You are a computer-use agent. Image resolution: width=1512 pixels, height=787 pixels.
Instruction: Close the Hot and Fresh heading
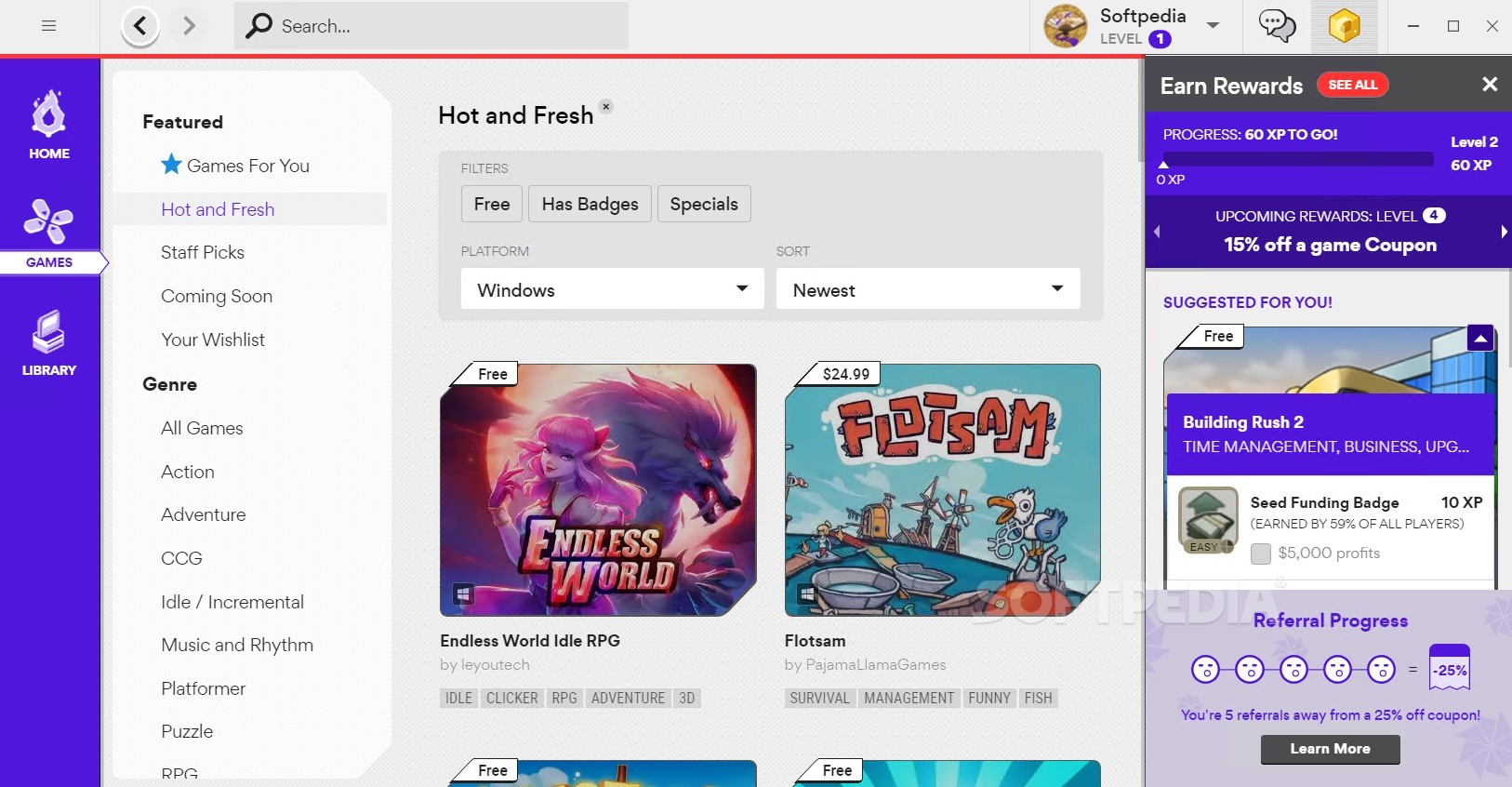606,106
